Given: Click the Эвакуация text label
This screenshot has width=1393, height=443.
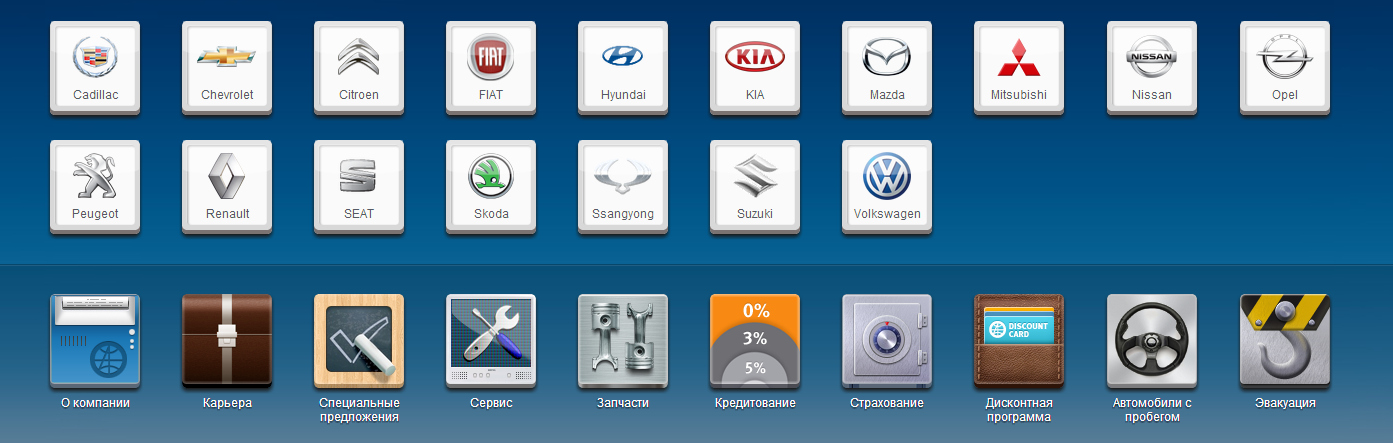Looking at the screenshot, I should 1285,403.
